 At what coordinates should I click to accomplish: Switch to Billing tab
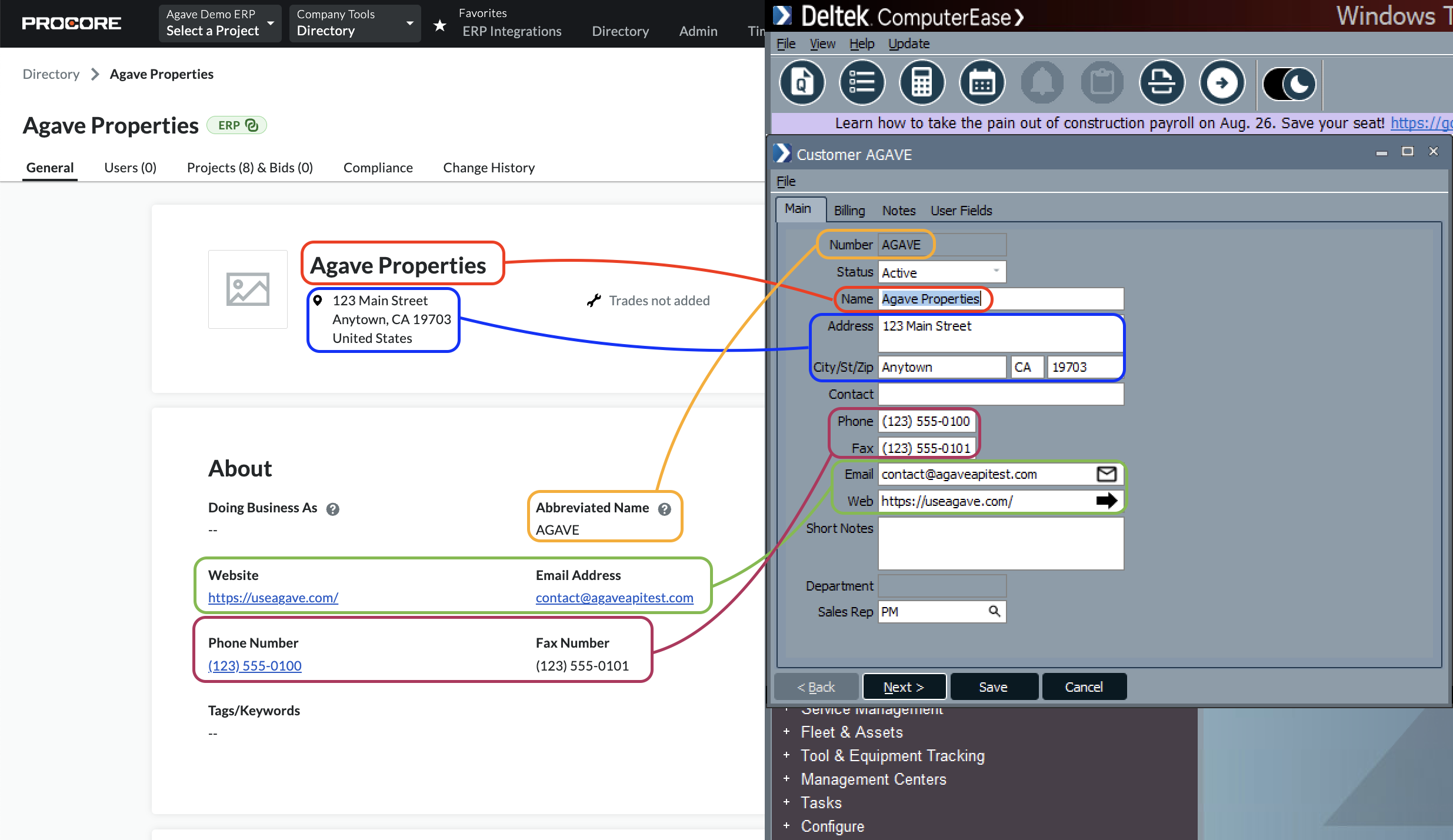[x=849, y=211]
